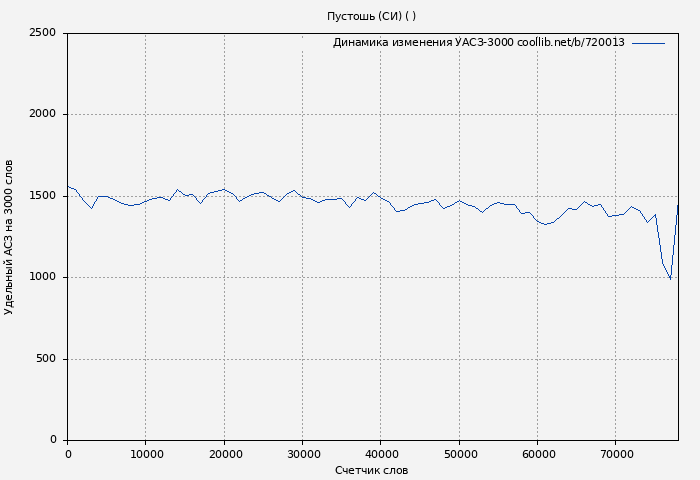Click the legend text "Динамика изменения УАСЗ-3000"

pyautogui.click(x=423, y=43)
